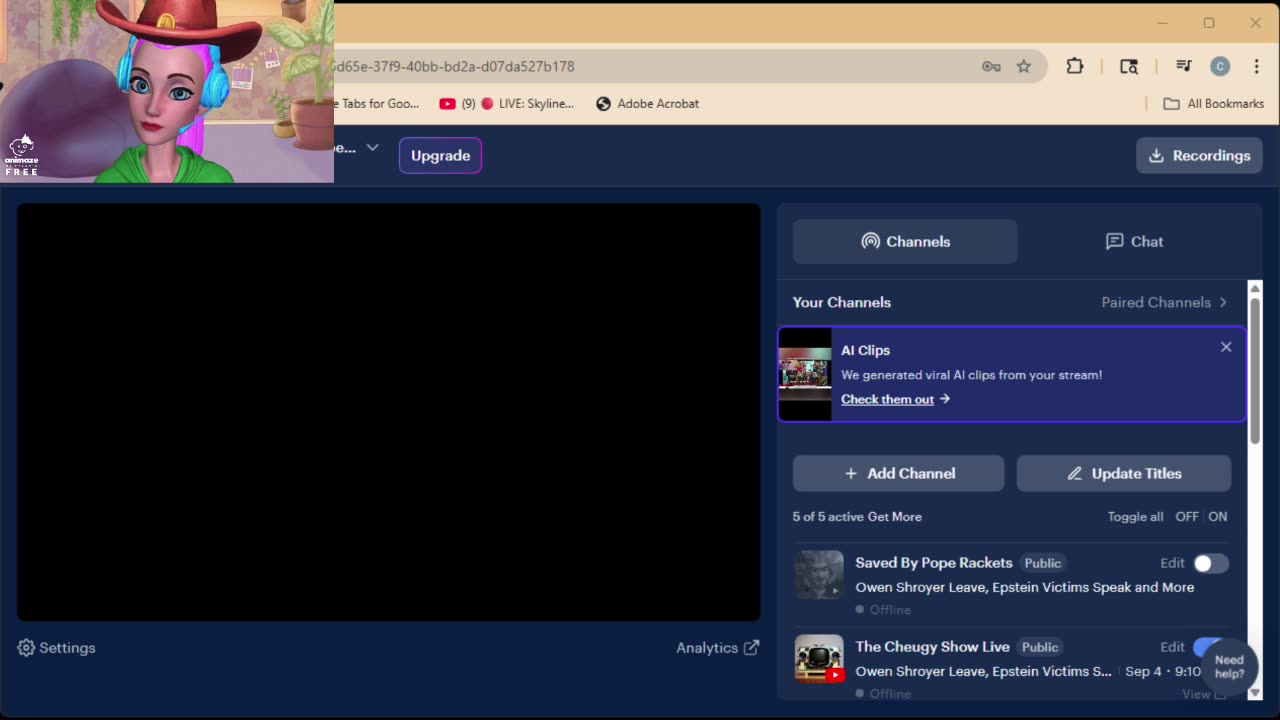1280x720 pixels.
Task: Click the Public badge on Pope Rackets
Action: [1042, 563]
